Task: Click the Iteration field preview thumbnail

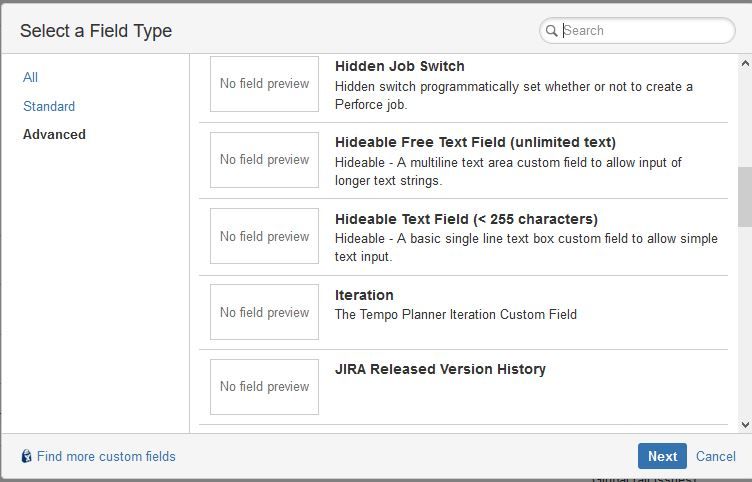Action: click(264, 312)
